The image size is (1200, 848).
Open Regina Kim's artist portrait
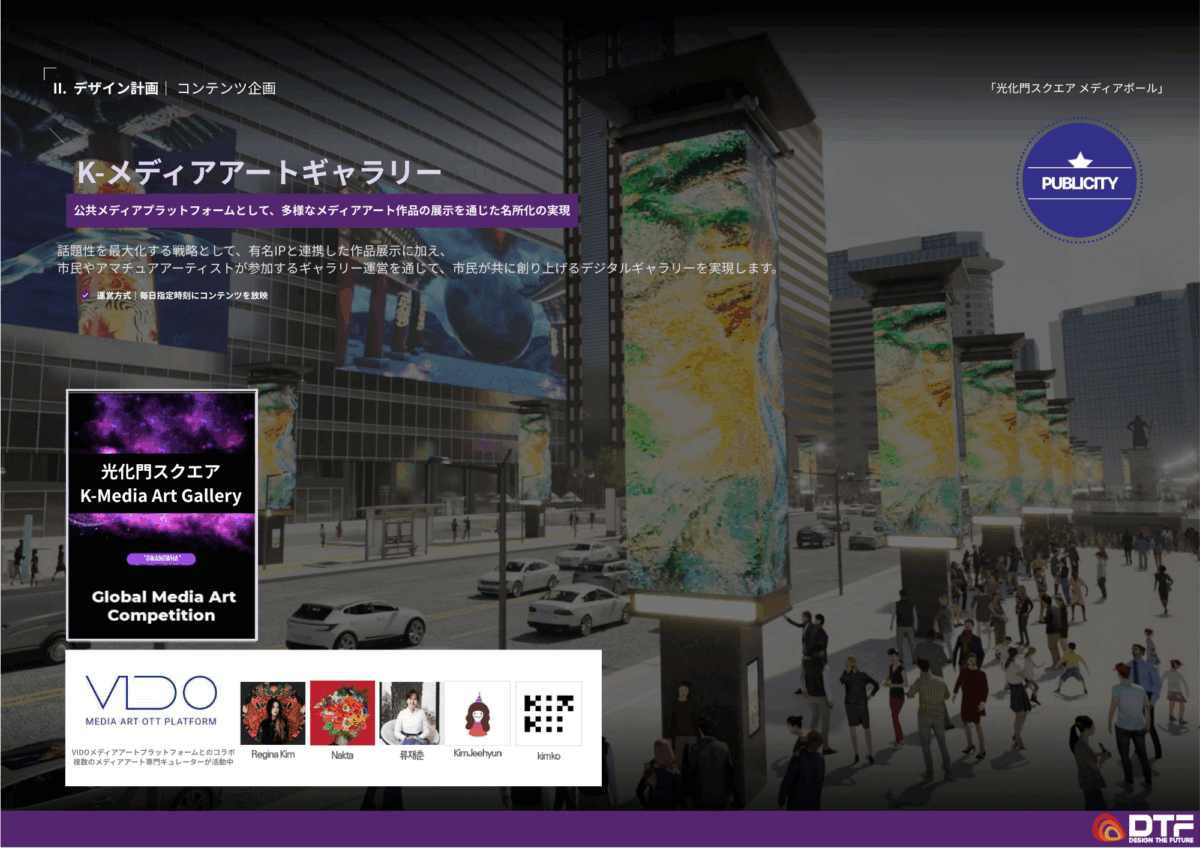pyautogui.click(x=272, y=713)
